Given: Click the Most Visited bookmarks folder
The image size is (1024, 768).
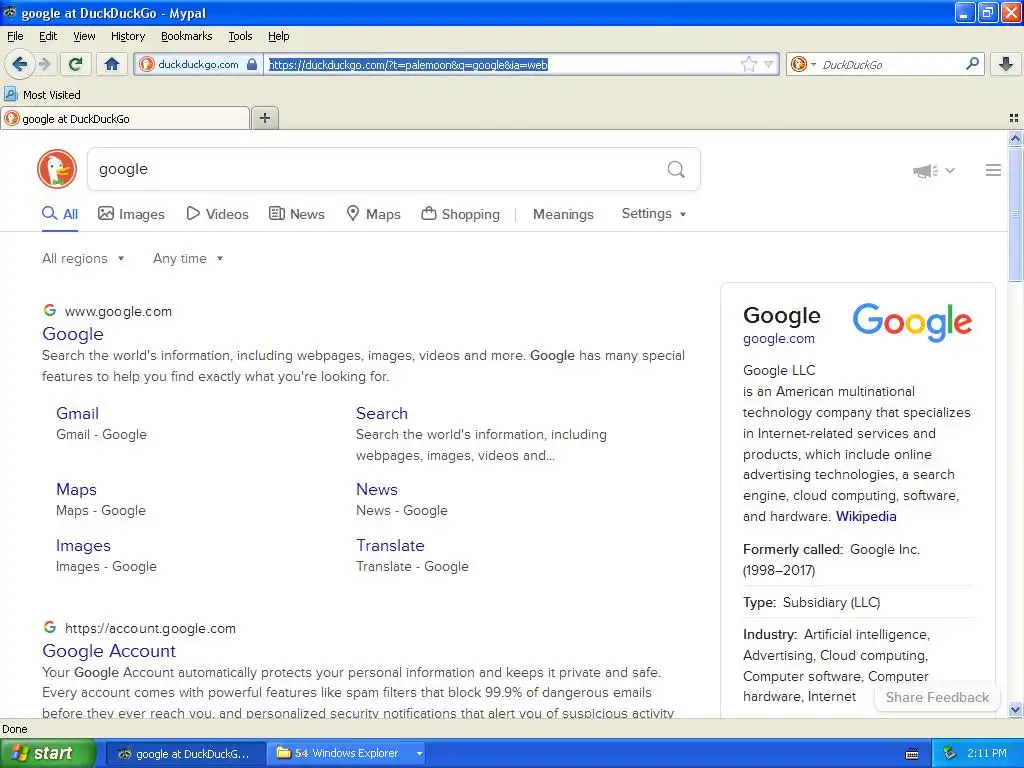Looking at the screenshot, I should 42,95.
